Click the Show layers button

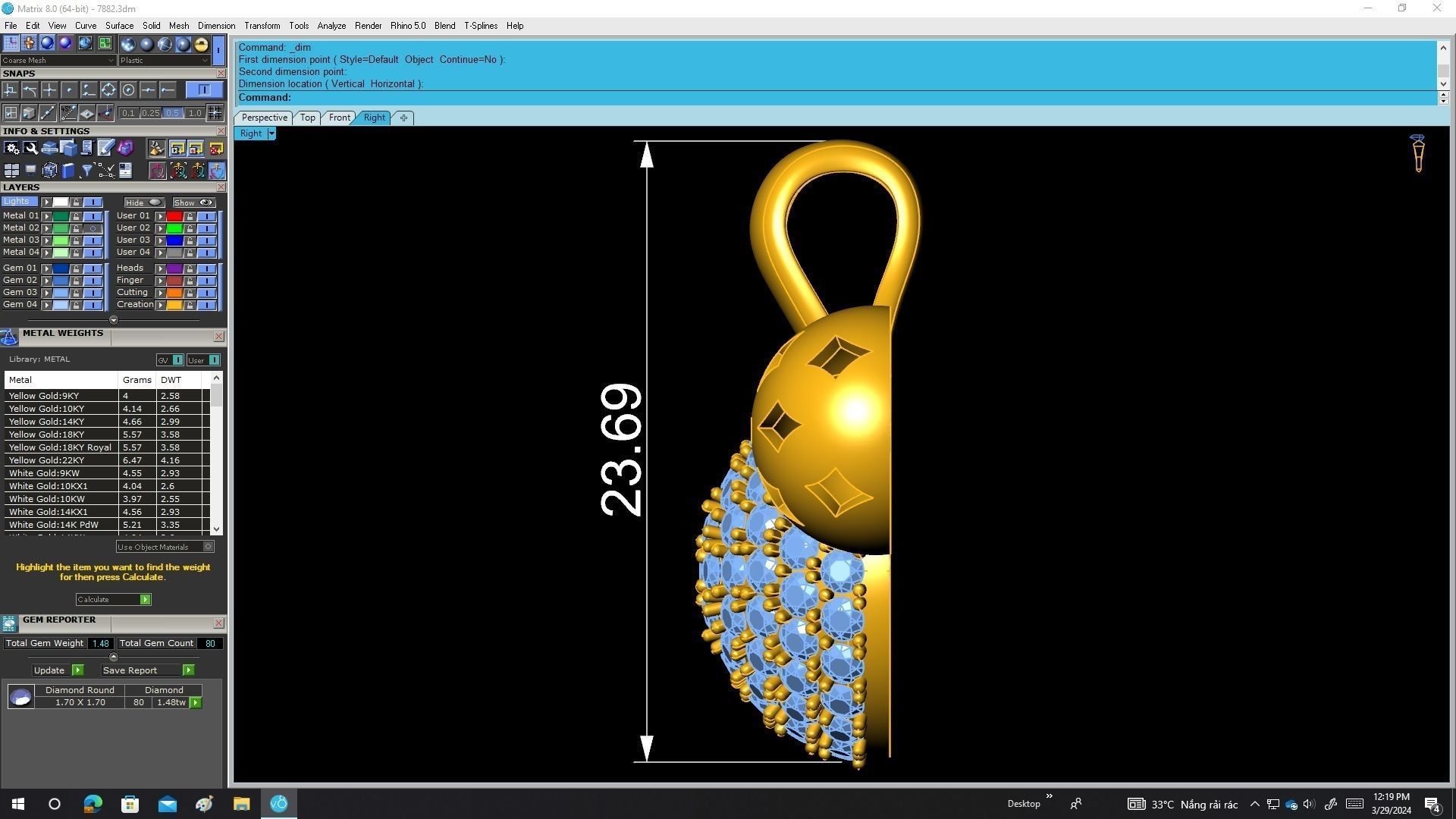coord(193,202)
